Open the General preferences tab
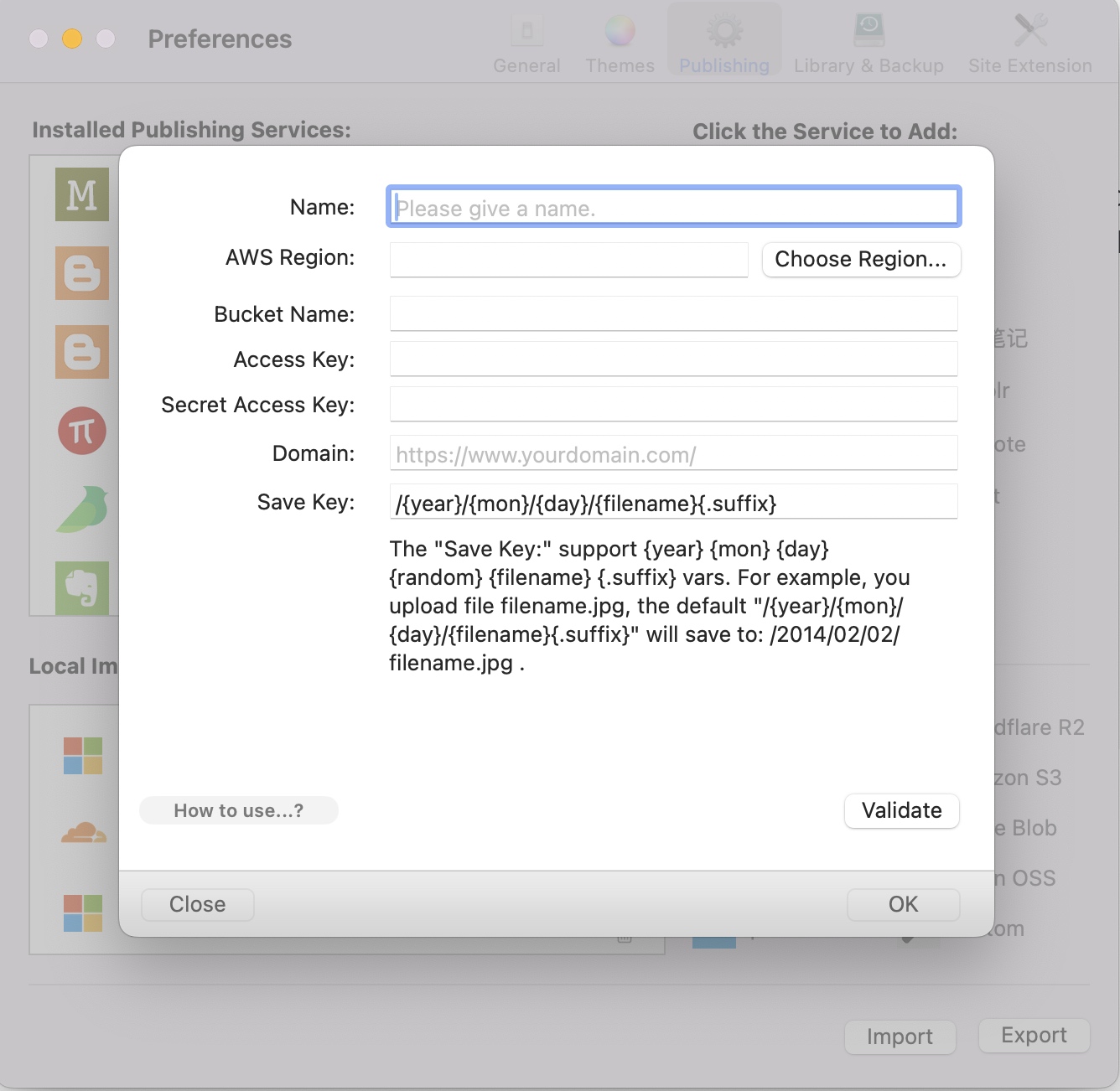The height and width of the screenshot is (1091, 1120). pyautogui.click(x=526, y=44)
